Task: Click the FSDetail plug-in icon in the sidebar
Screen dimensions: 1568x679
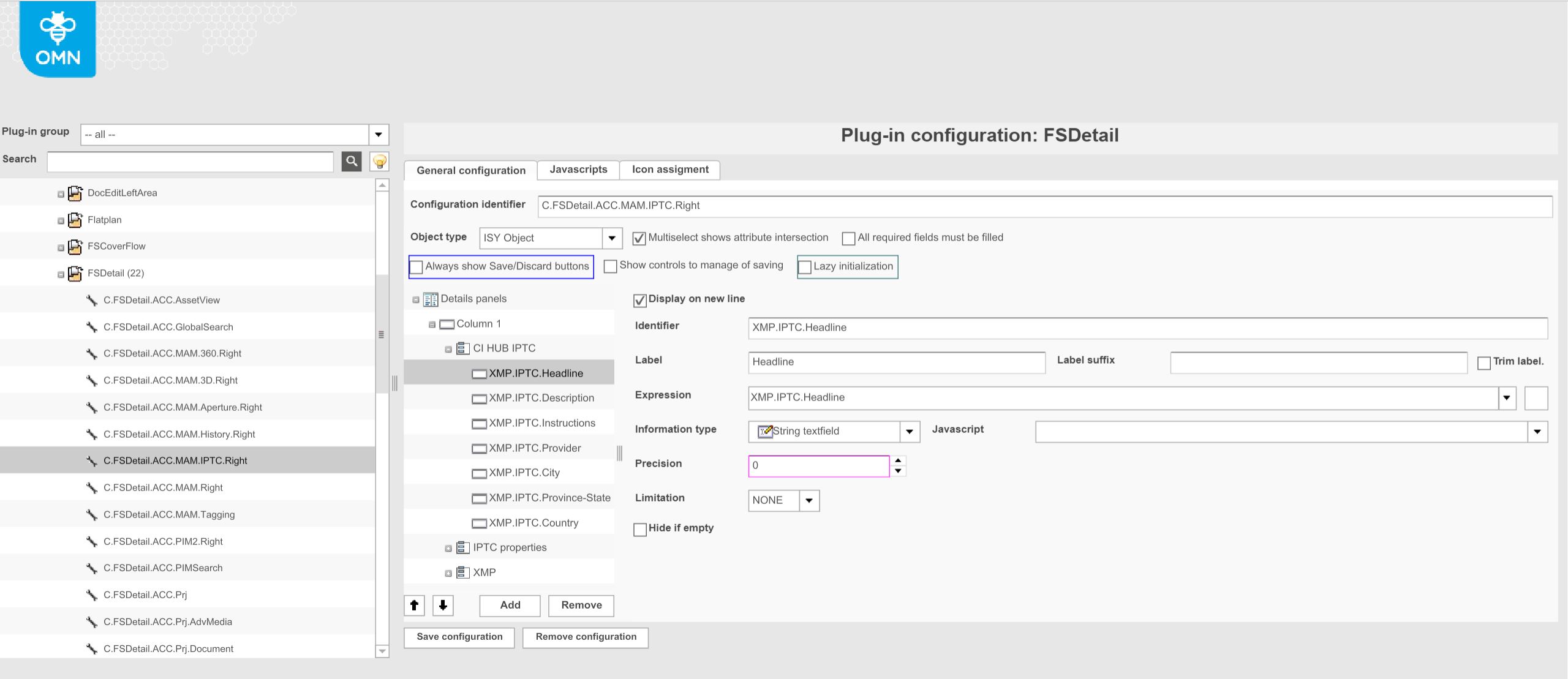Action: [73, 273]
